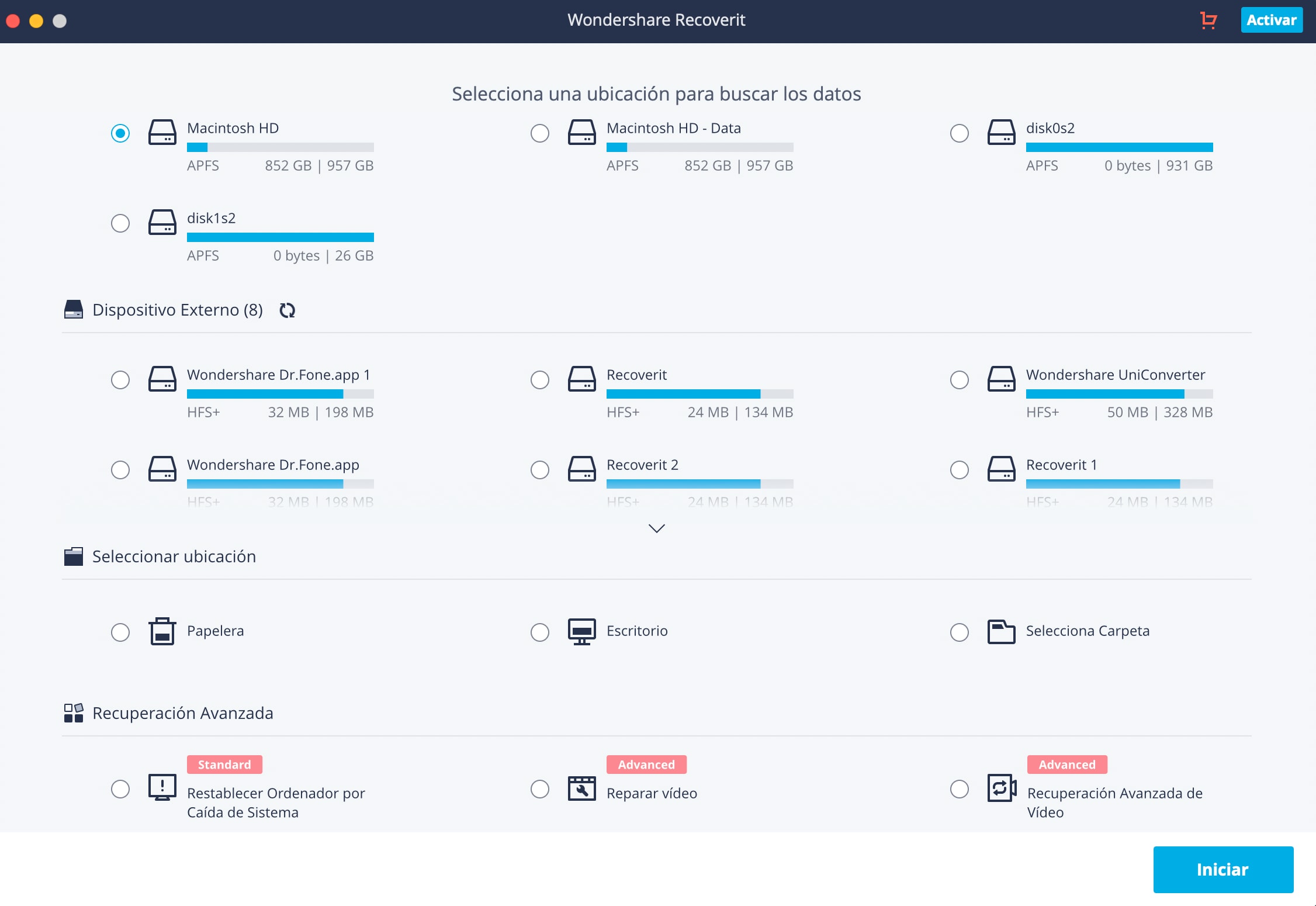Click the Activar button
This screenshot has width=1316, height=906.
click(x=1272, y=20)
